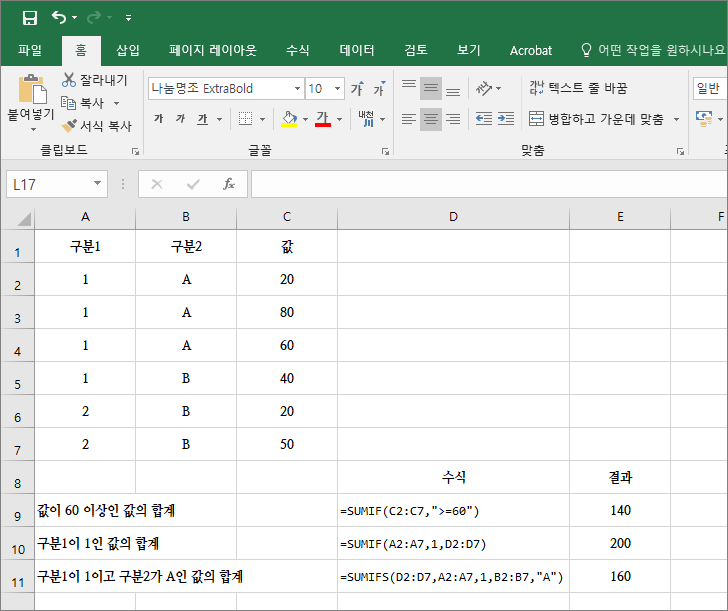728x611 pixels.
Task: Toggle underline formatting
Action: point(202,119)
